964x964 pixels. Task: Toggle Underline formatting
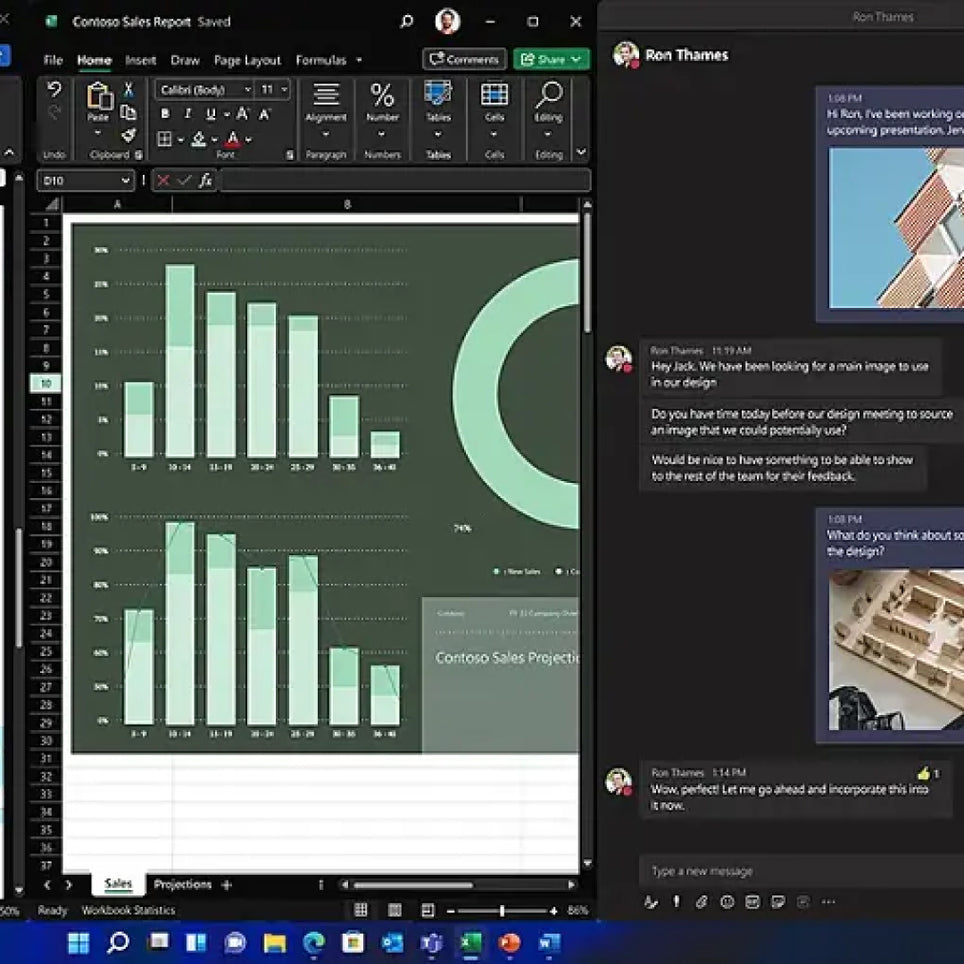[x=211, y=114]
